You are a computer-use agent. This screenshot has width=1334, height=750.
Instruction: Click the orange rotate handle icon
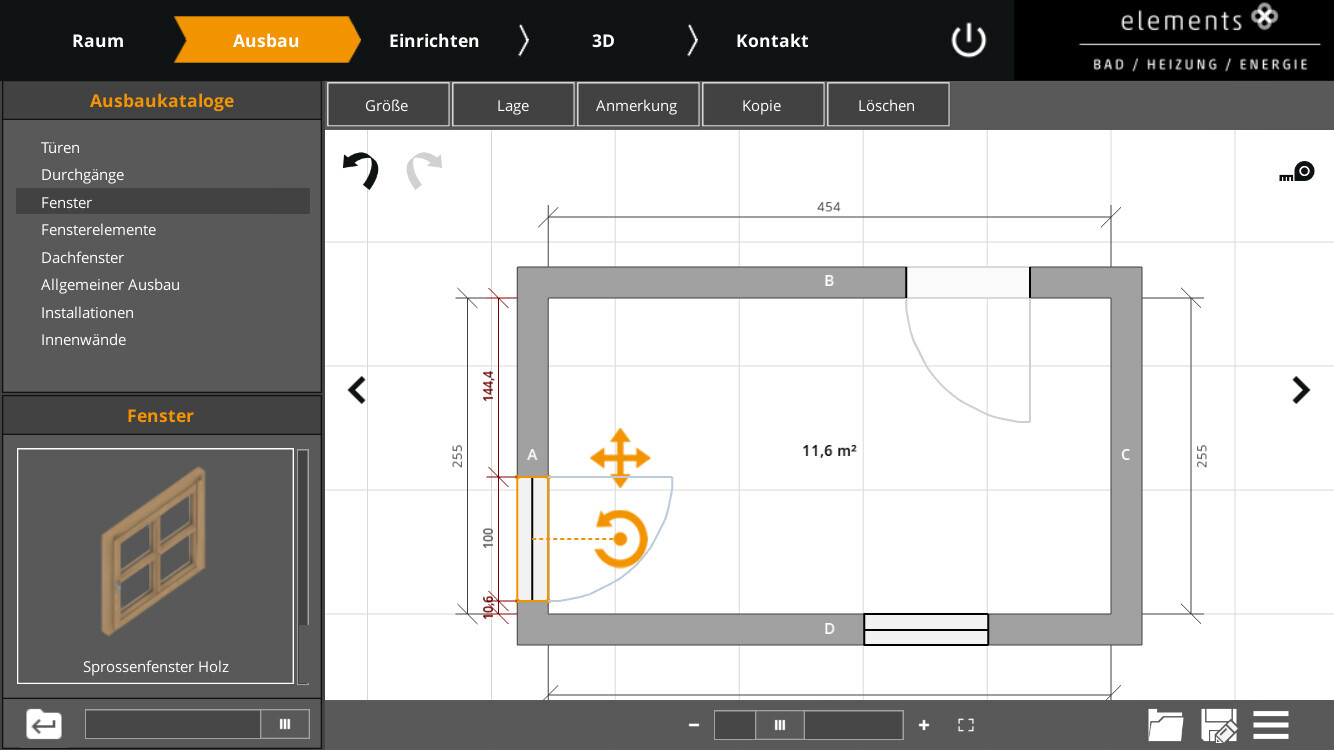pos(621,538)
